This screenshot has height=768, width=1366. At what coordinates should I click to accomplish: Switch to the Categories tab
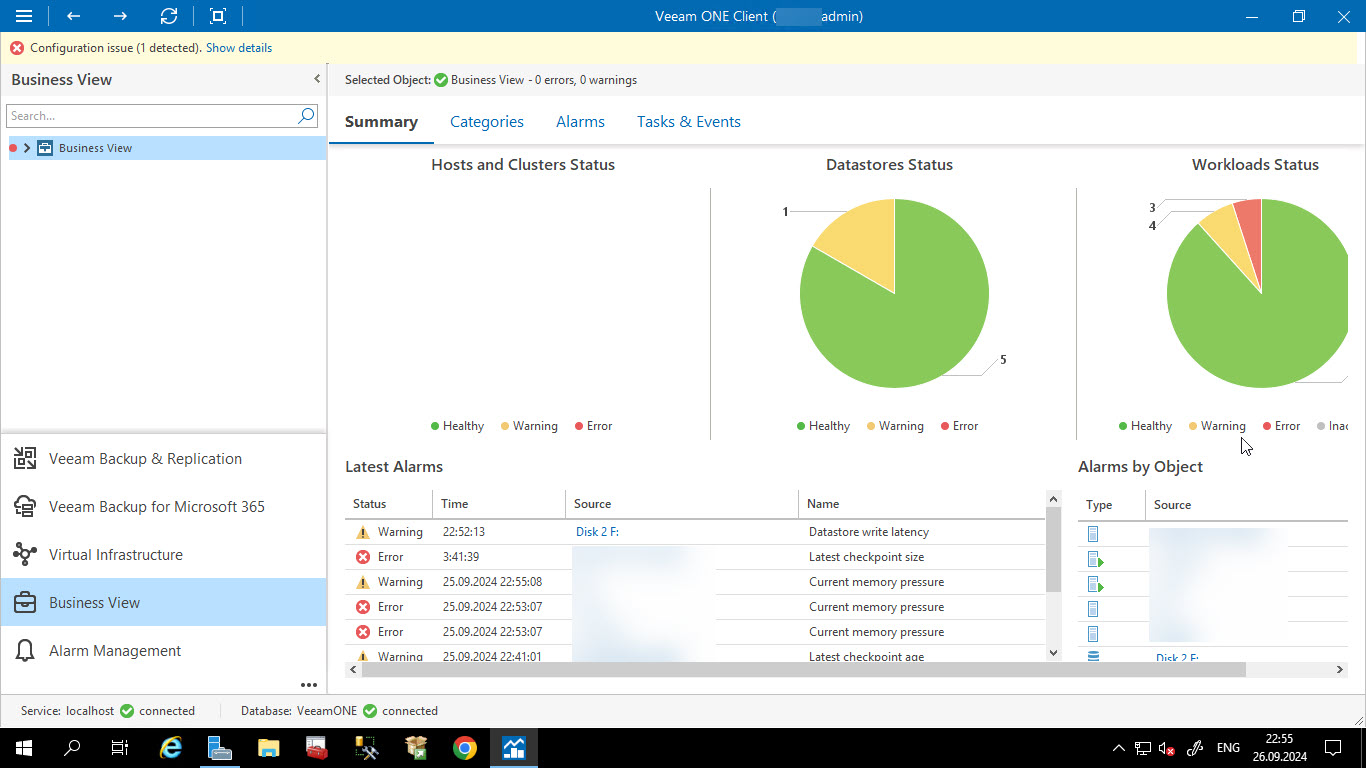click(x=487, y=122)
